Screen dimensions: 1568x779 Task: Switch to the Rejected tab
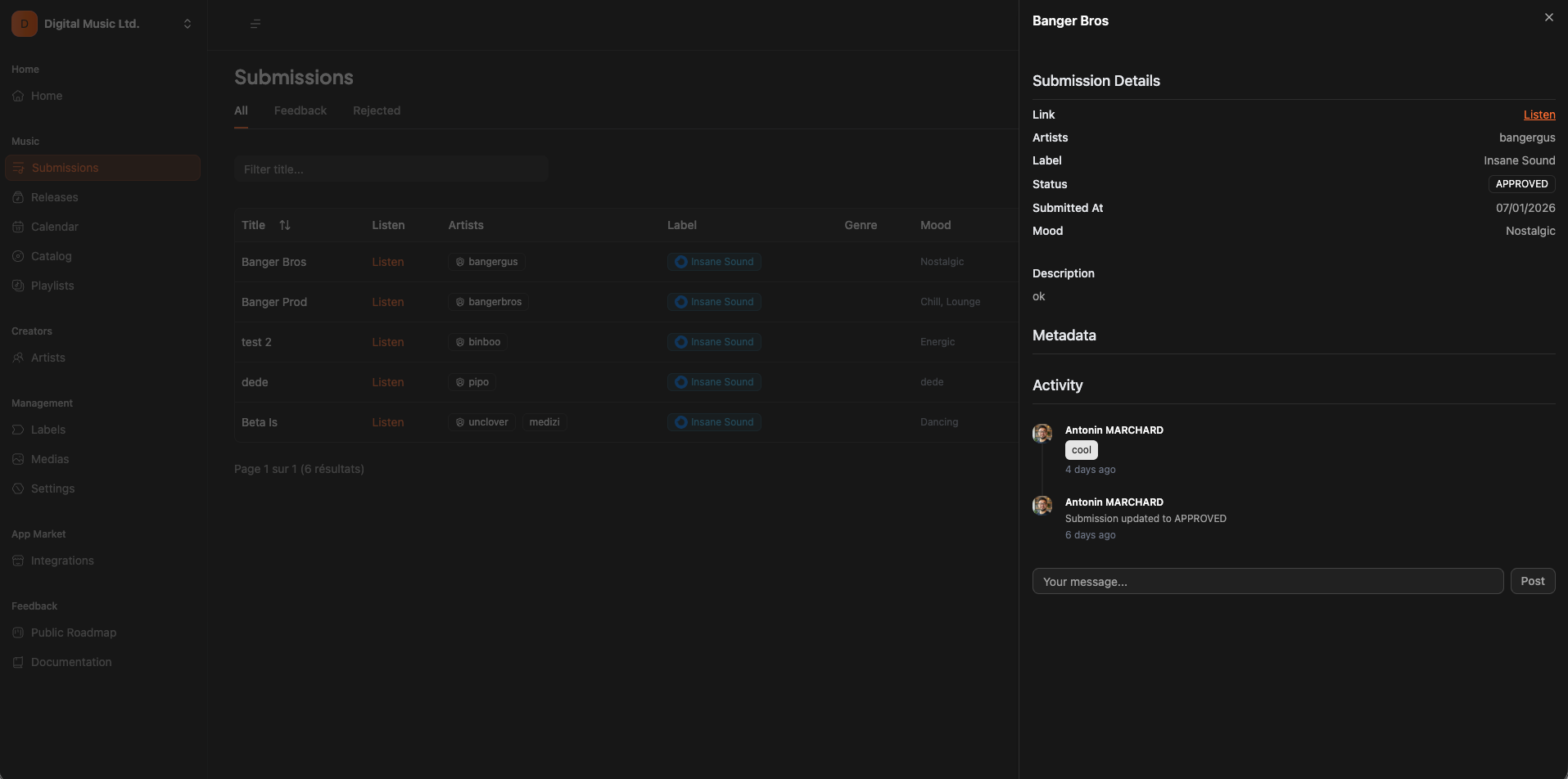pos(377,111)
